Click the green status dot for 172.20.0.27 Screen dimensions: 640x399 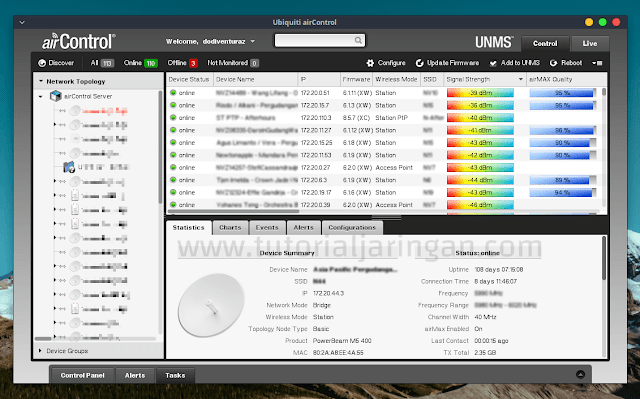(x=173, y=167)
